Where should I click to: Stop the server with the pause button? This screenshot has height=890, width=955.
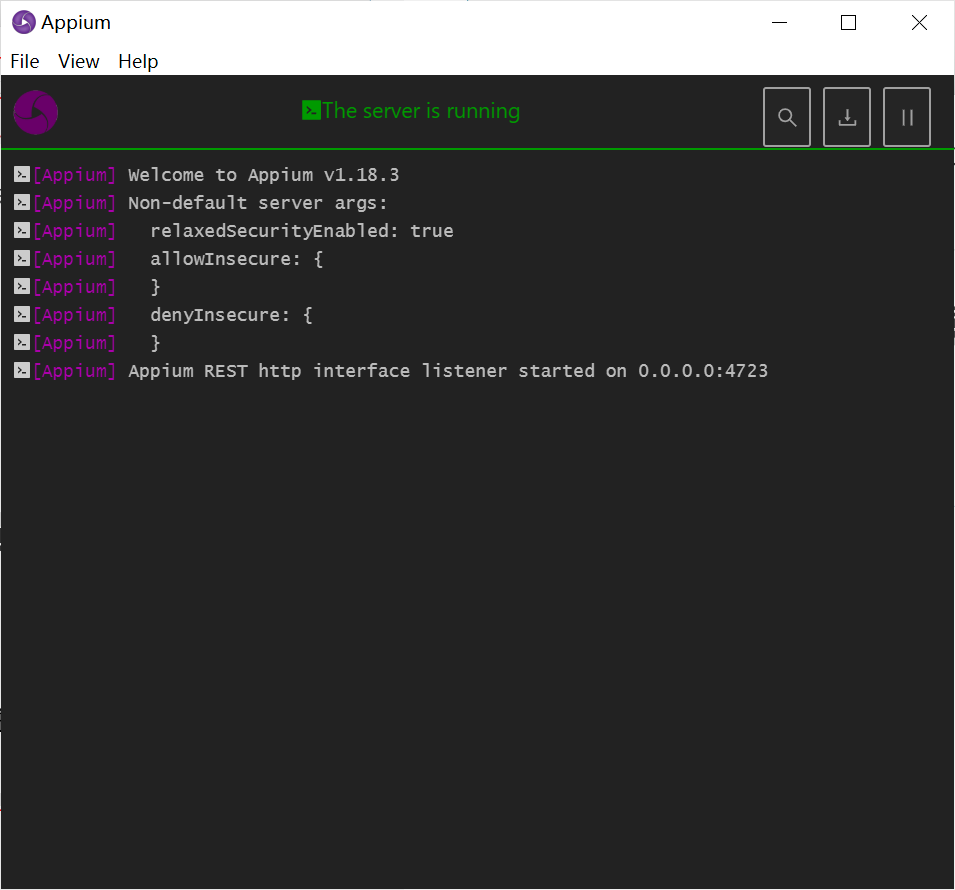point(906,117)
